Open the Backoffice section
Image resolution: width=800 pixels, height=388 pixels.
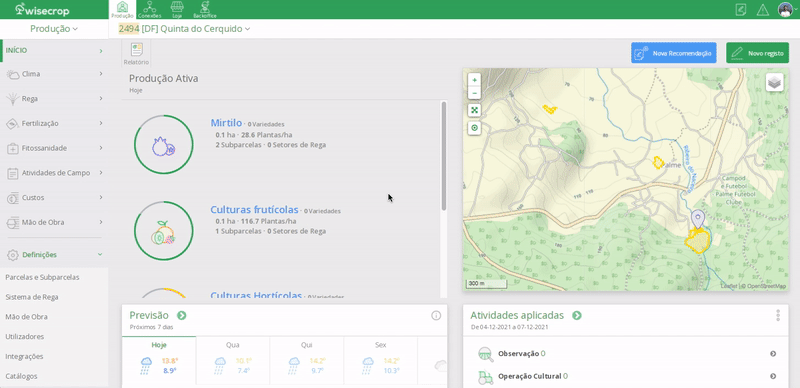(205, 9)
